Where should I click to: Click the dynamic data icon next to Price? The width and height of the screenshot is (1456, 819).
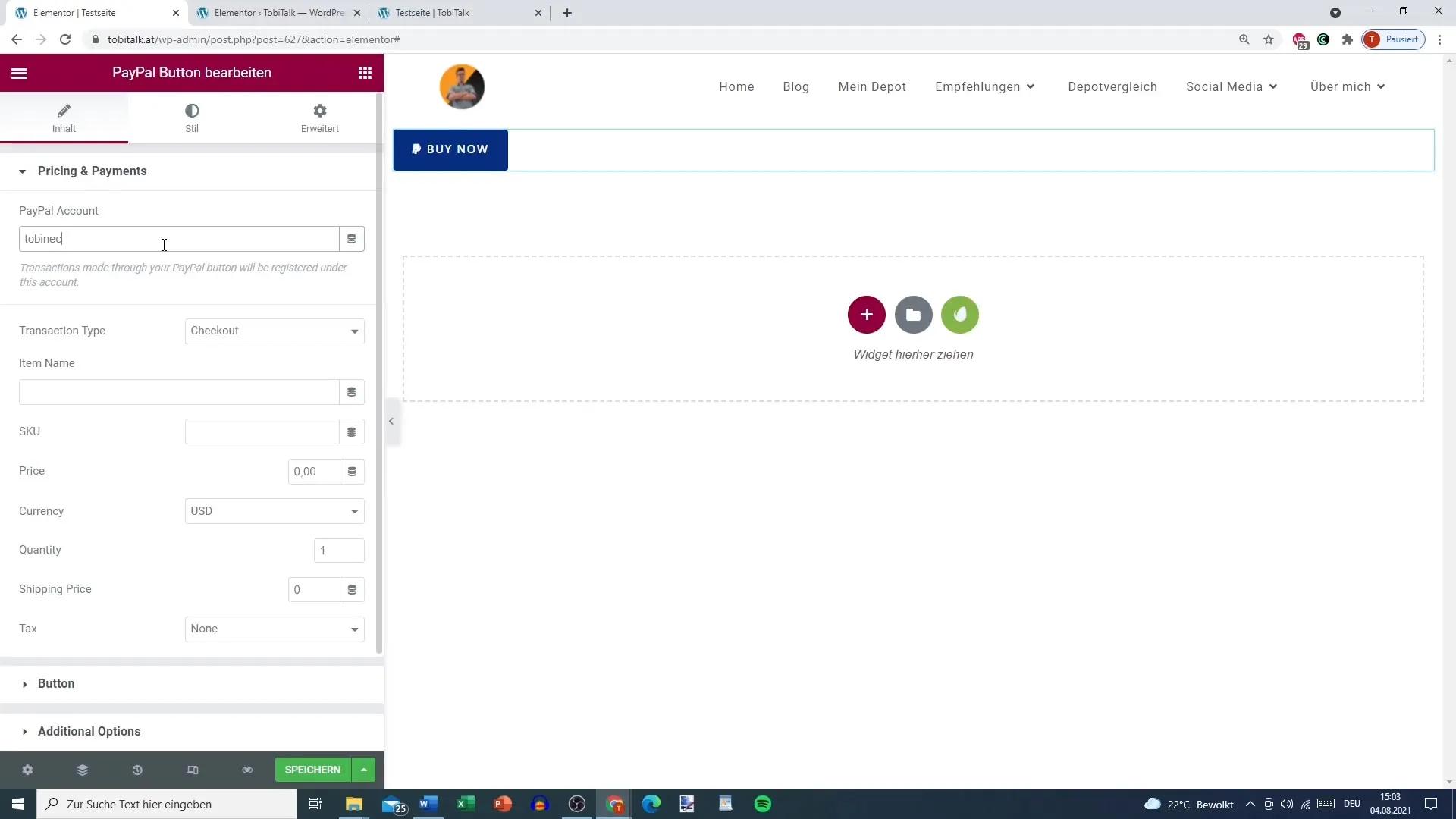pos(352,471)
